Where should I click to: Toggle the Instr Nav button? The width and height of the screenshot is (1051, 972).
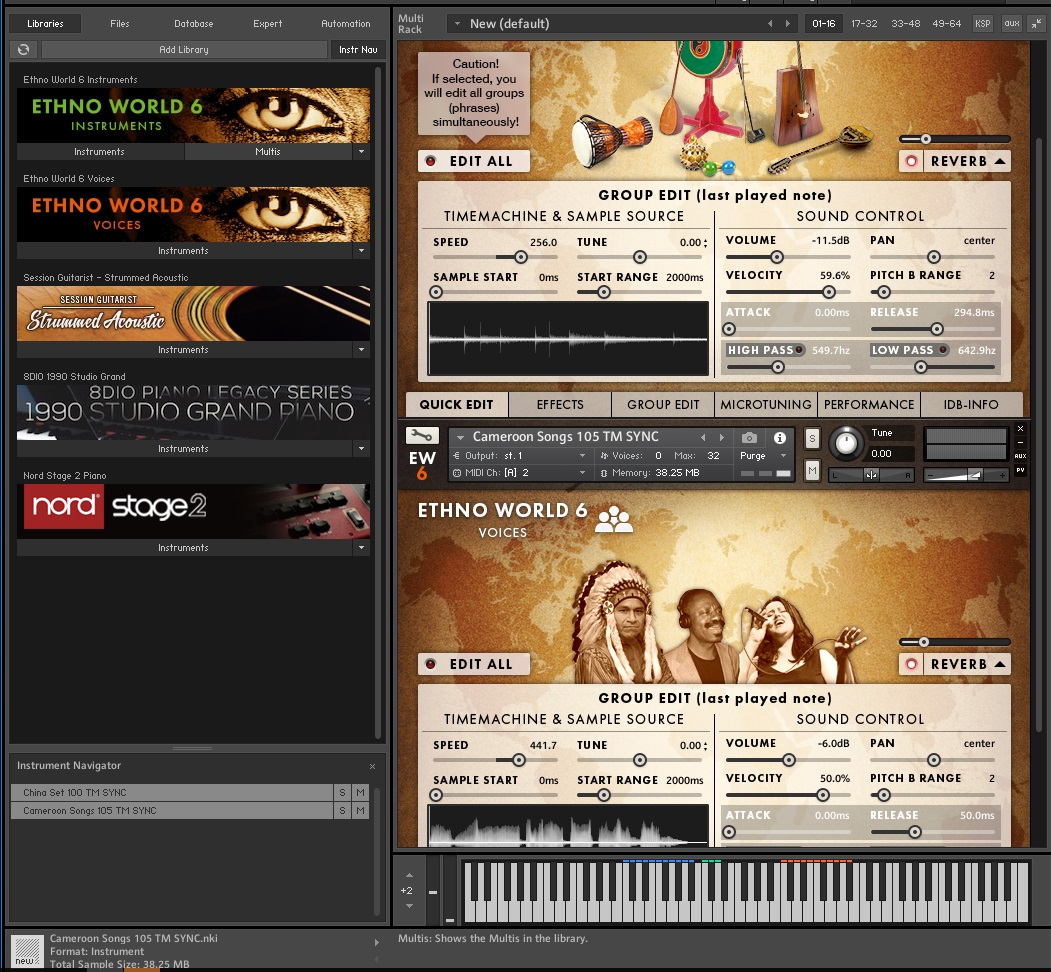[358, 50]
